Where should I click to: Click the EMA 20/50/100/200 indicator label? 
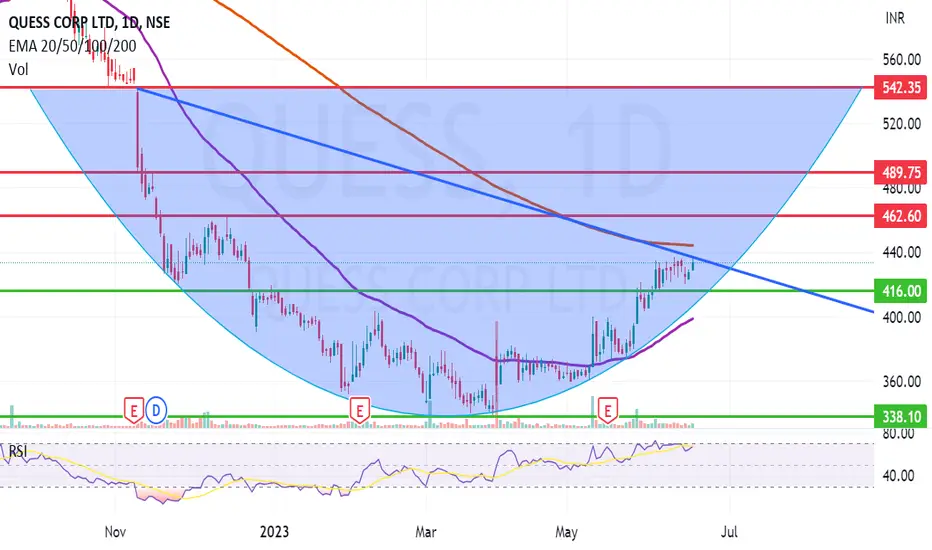[x=72, y=46]
